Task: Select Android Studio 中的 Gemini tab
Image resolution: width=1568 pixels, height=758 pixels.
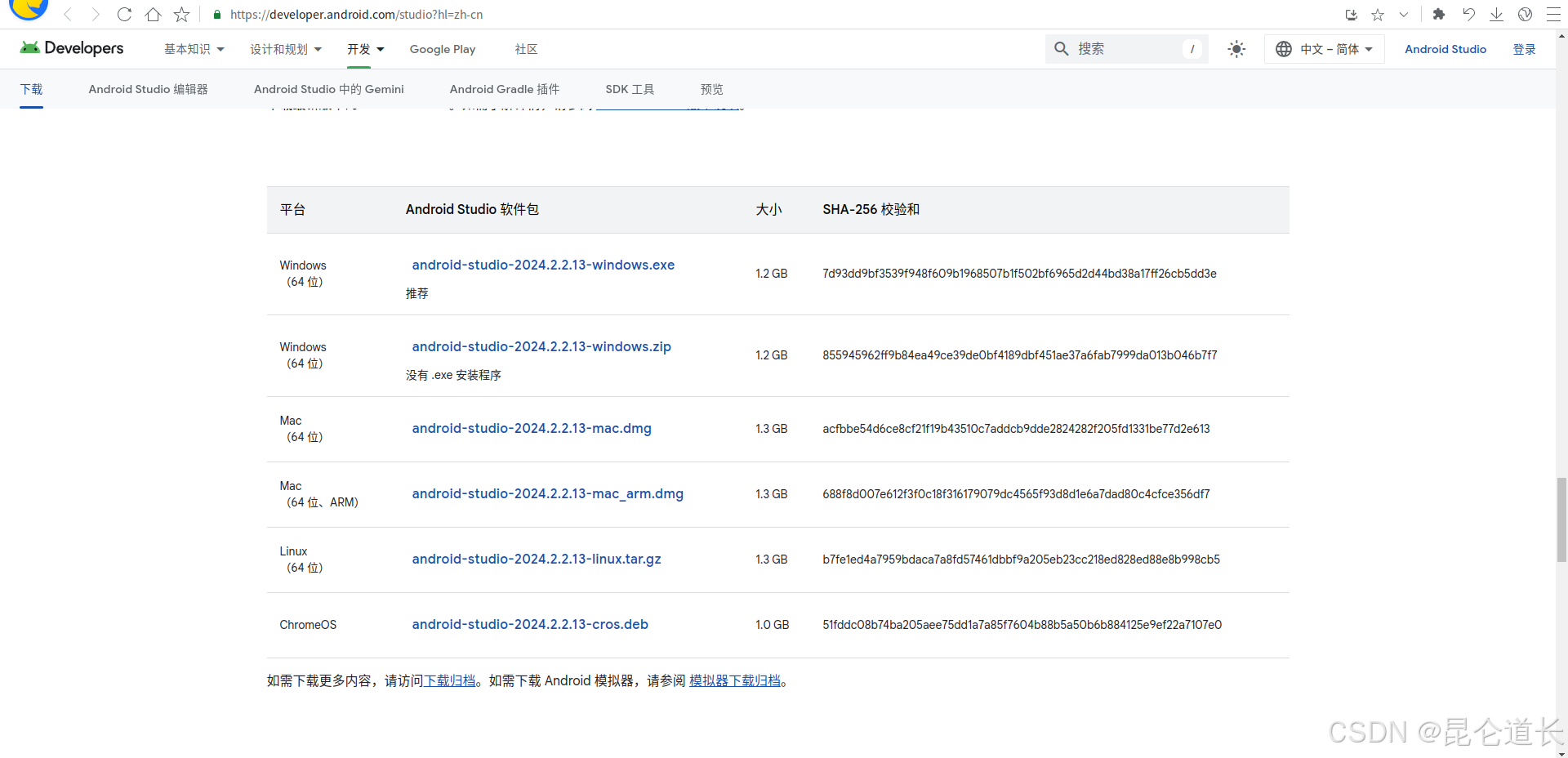Action: pyautogui.click(x=328, y=89)
